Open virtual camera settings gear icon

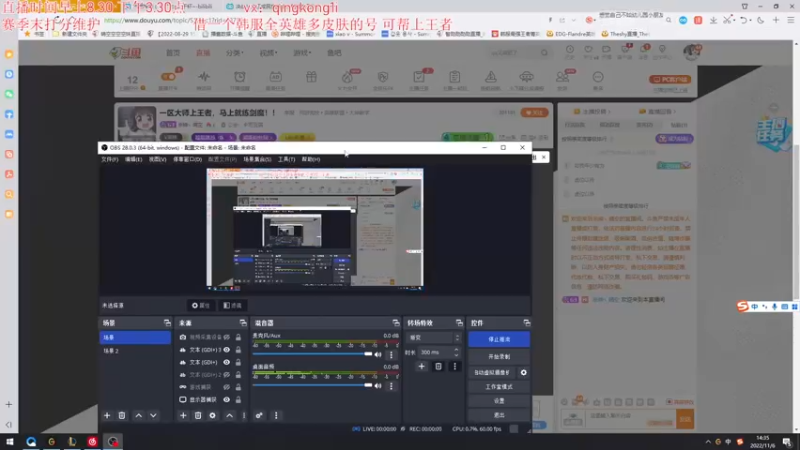tap(523, 372)
